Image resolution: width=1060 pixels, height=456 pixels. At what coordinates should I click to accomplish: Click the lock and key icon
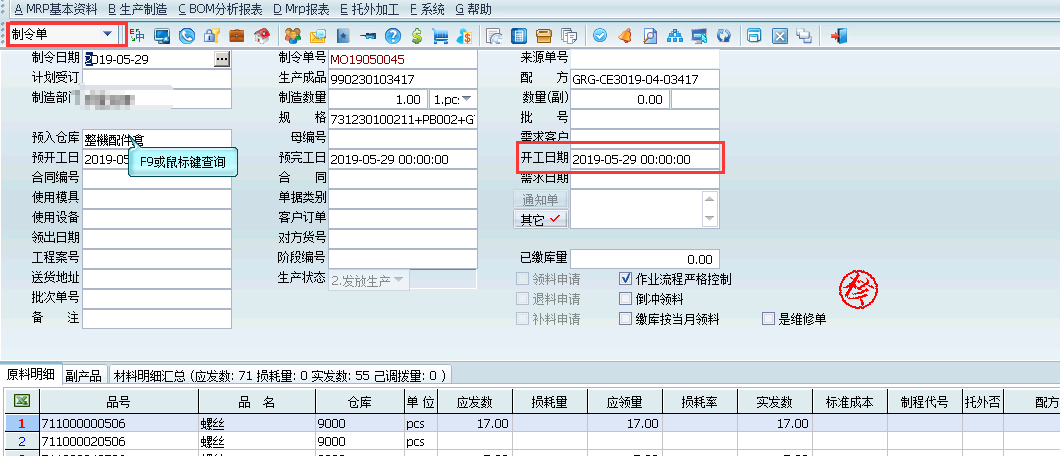(212, 35)
